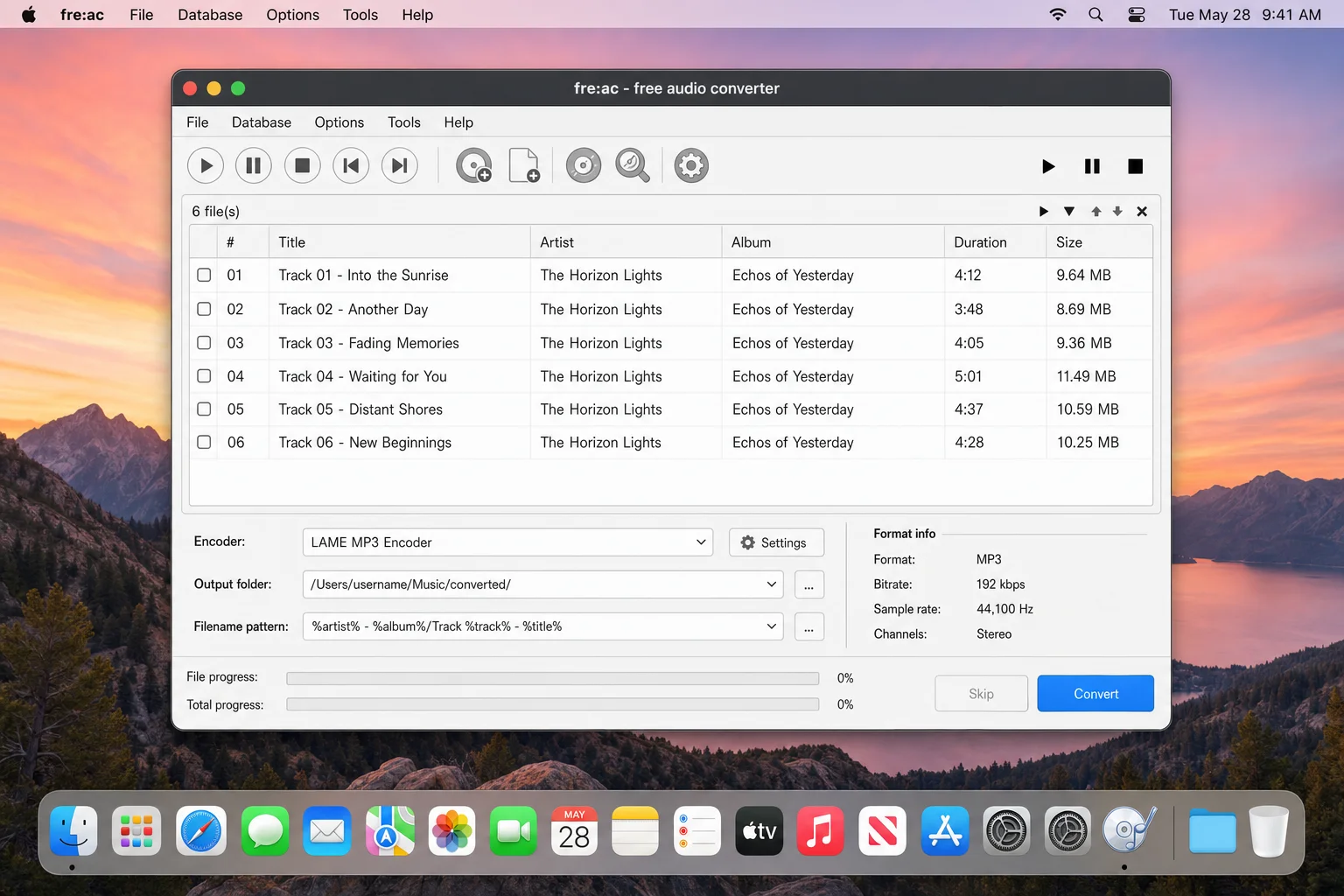The width and height of the screenshot is (1344, 896).
Task: Check the box for Track 01 - Into the Sunrise
Action: click(x=204, y=275)
